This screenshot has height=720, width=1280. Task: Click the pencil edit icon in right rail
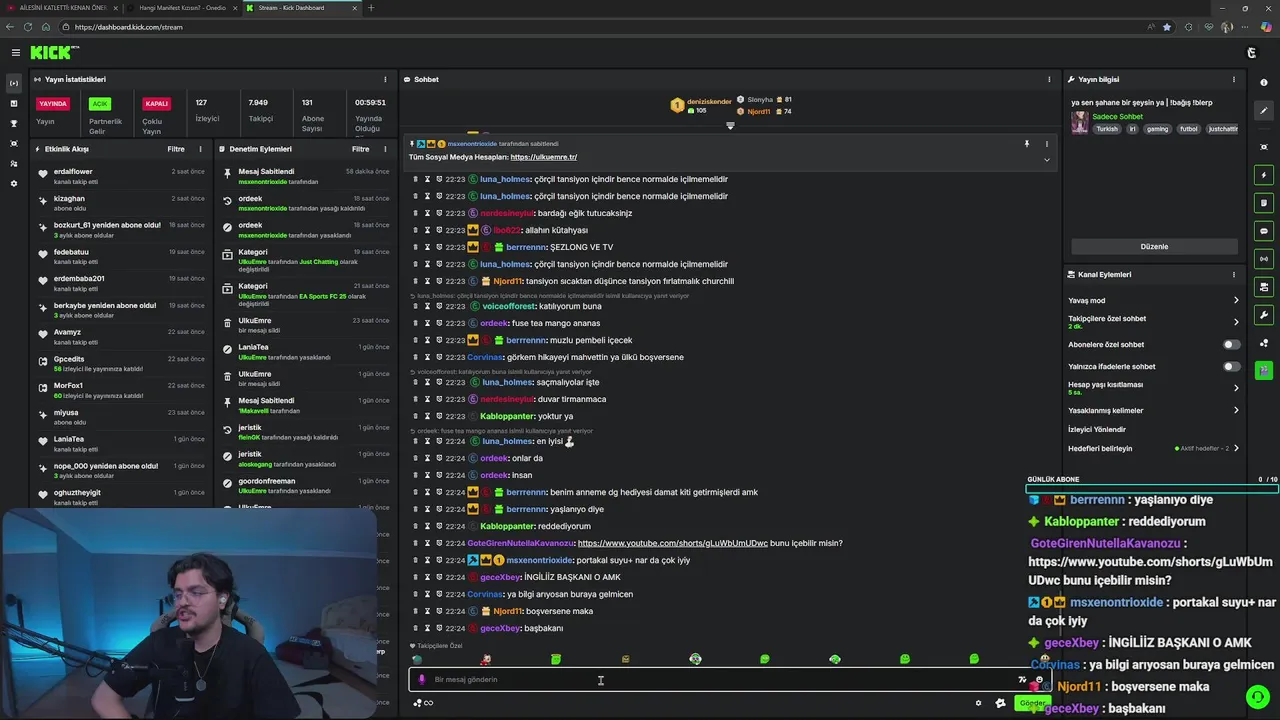[1264, 111]
